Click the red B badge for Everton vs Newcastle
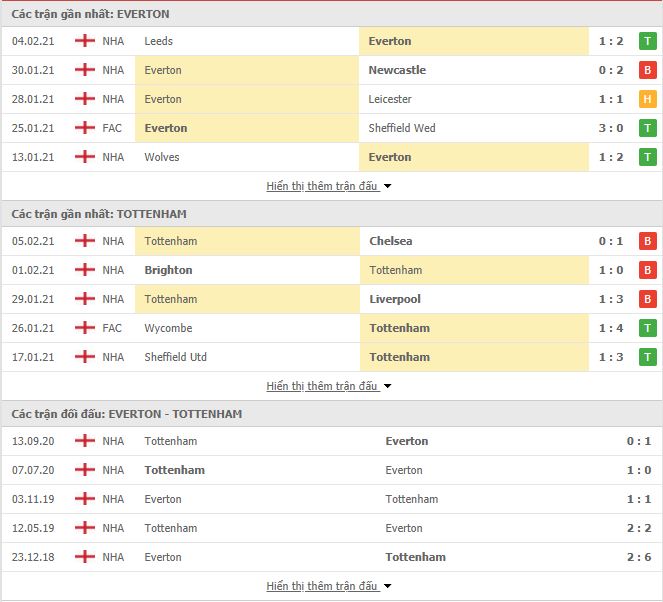663x602 pixels. point(647,70)
